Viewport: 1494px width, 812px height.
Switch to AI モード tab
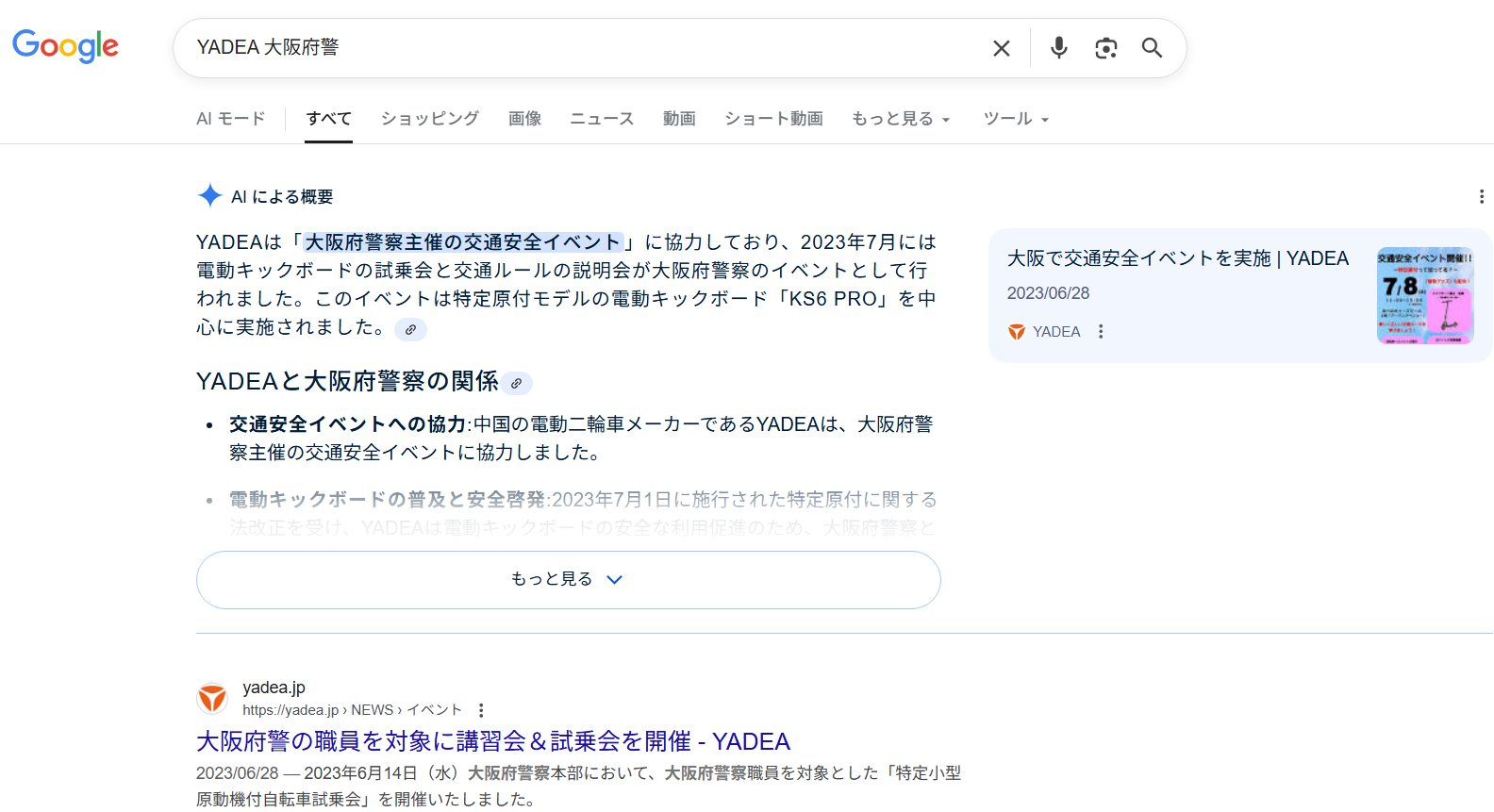click(230, 119)
